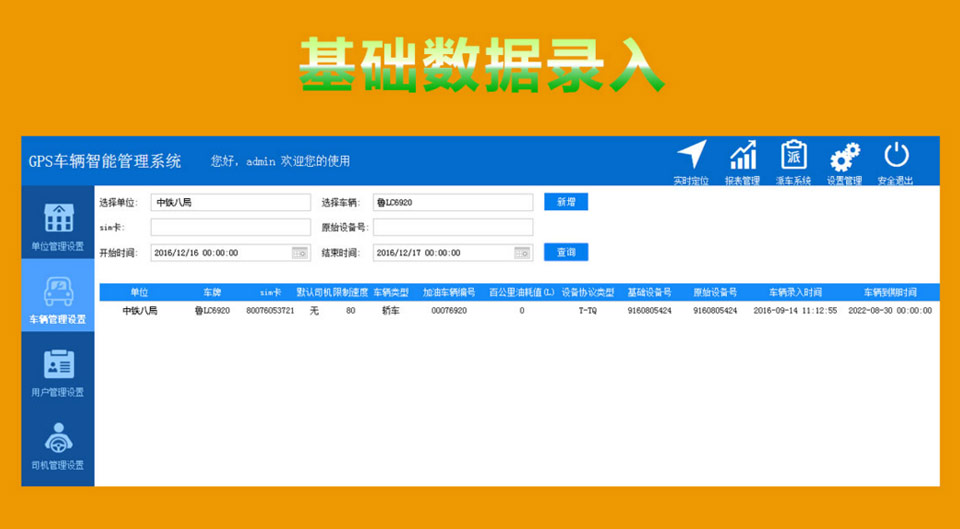Click the 车辆类型 column header
Image resolution: width=960 pixels, height=529 pixels.
[x=391, y=293]
